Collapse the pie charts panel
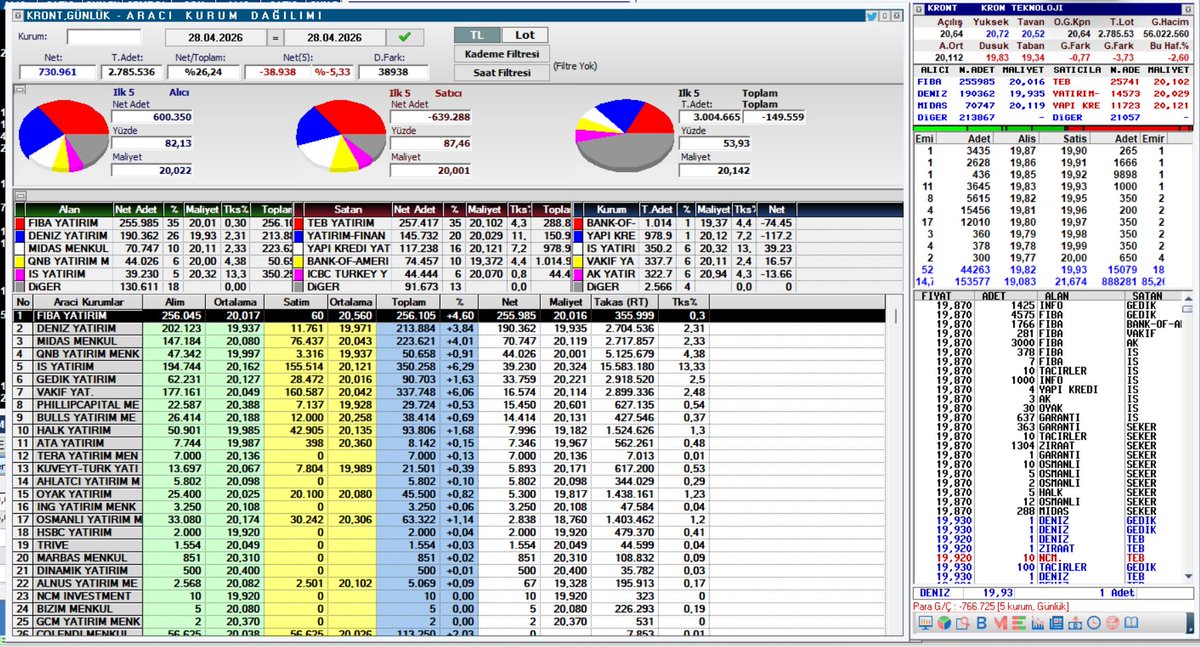This screenshot has height=647, width=1200. pyautogui.click(x=20, y=89)
